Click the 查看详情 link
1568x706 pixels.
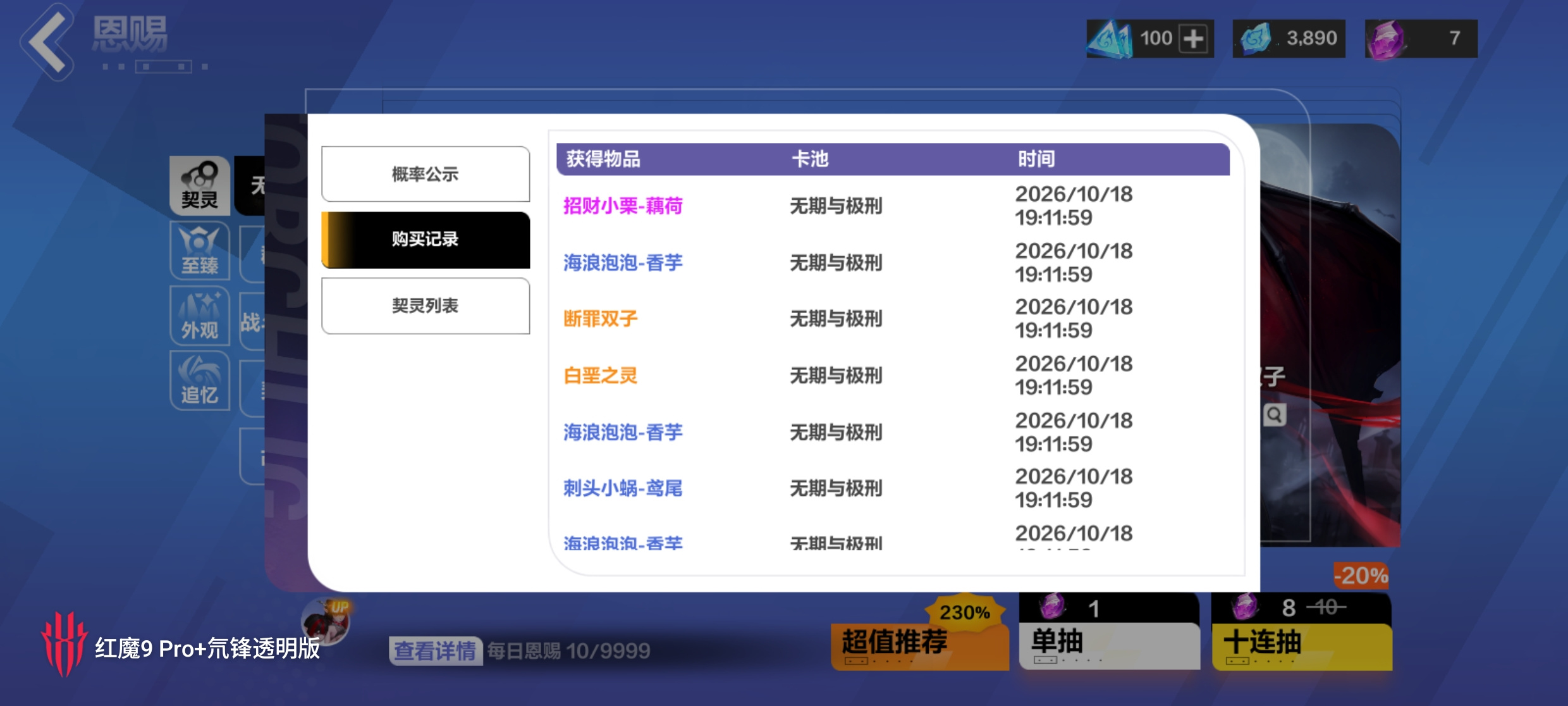(435, 650)
